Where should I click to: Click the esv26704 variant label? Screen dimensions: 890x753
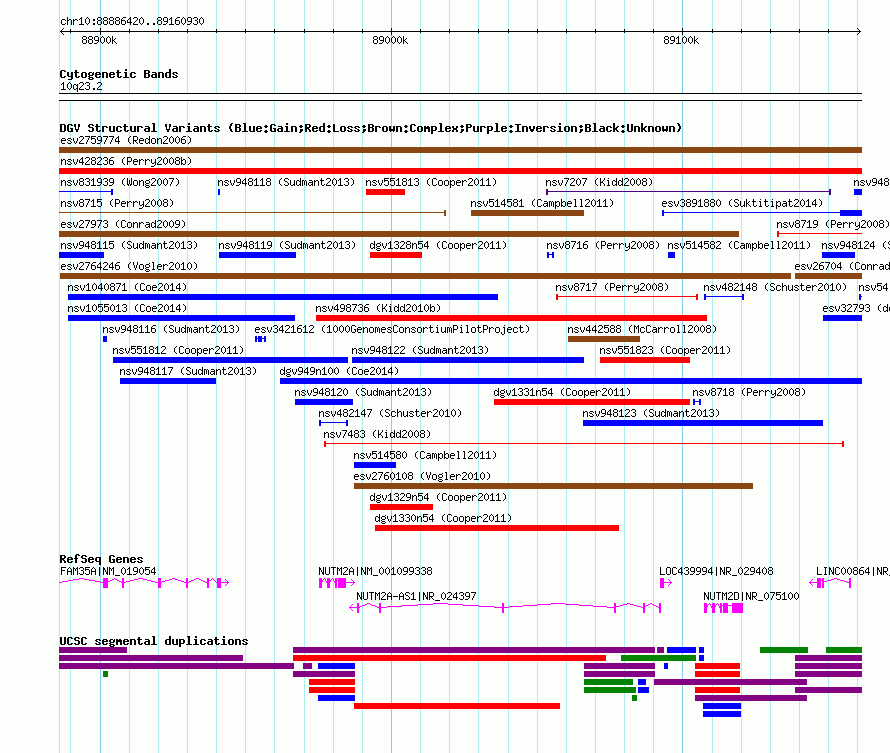coord(842,266)
